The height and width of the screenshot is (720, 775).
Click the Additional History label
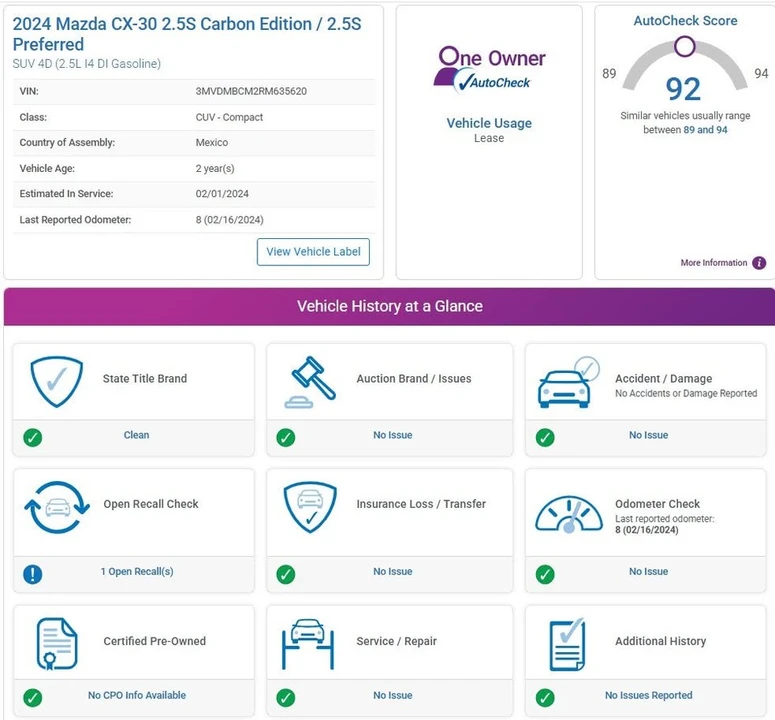coord(660,641)
